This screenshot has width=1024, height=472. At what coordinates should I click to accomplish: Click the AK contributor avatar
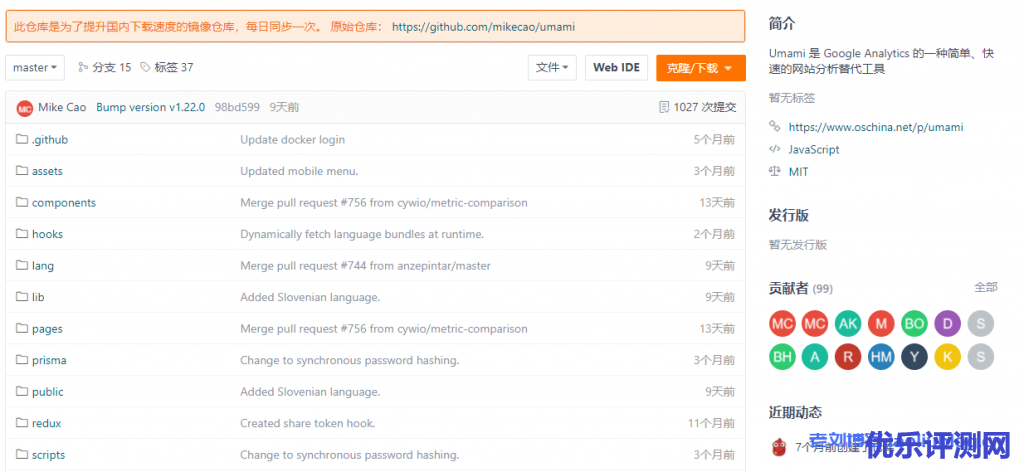[x=847, y=323]
